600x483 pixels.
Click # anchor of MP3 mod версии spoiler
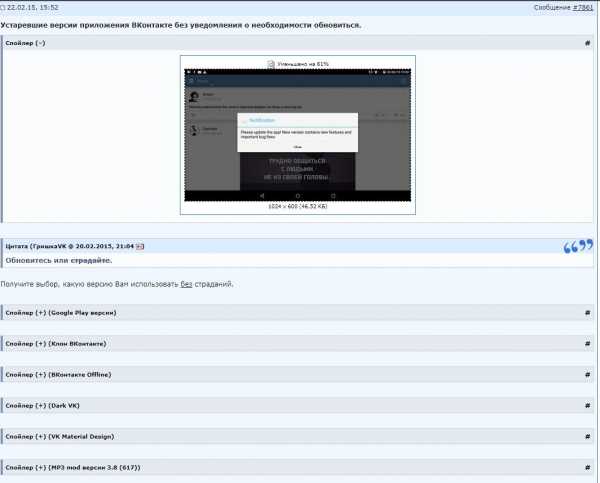click(587, 468)
